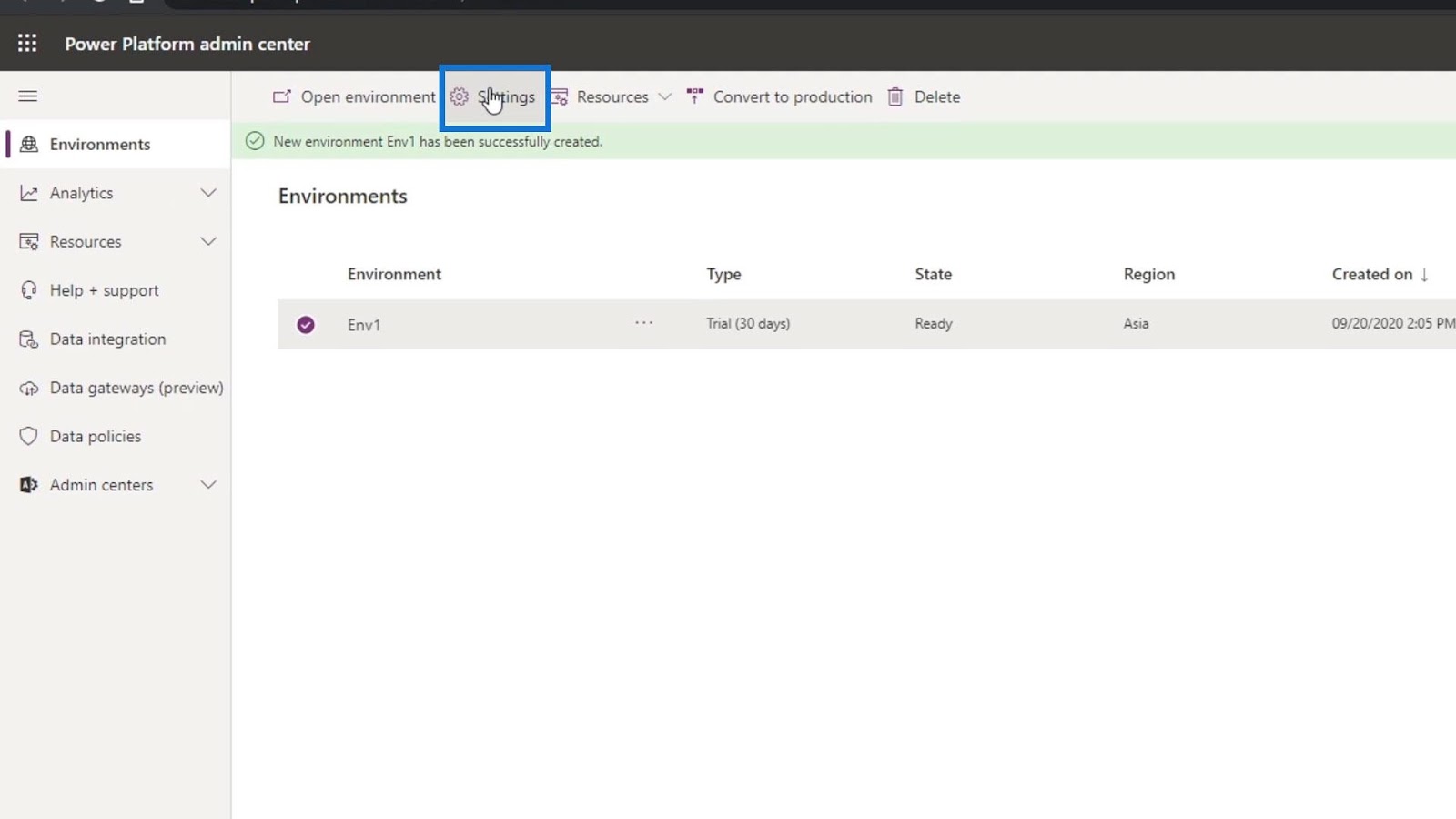The height and width of the screenshot is (819, 1456).
Task: Click the Convert to production icon
Action: (695, 96)
